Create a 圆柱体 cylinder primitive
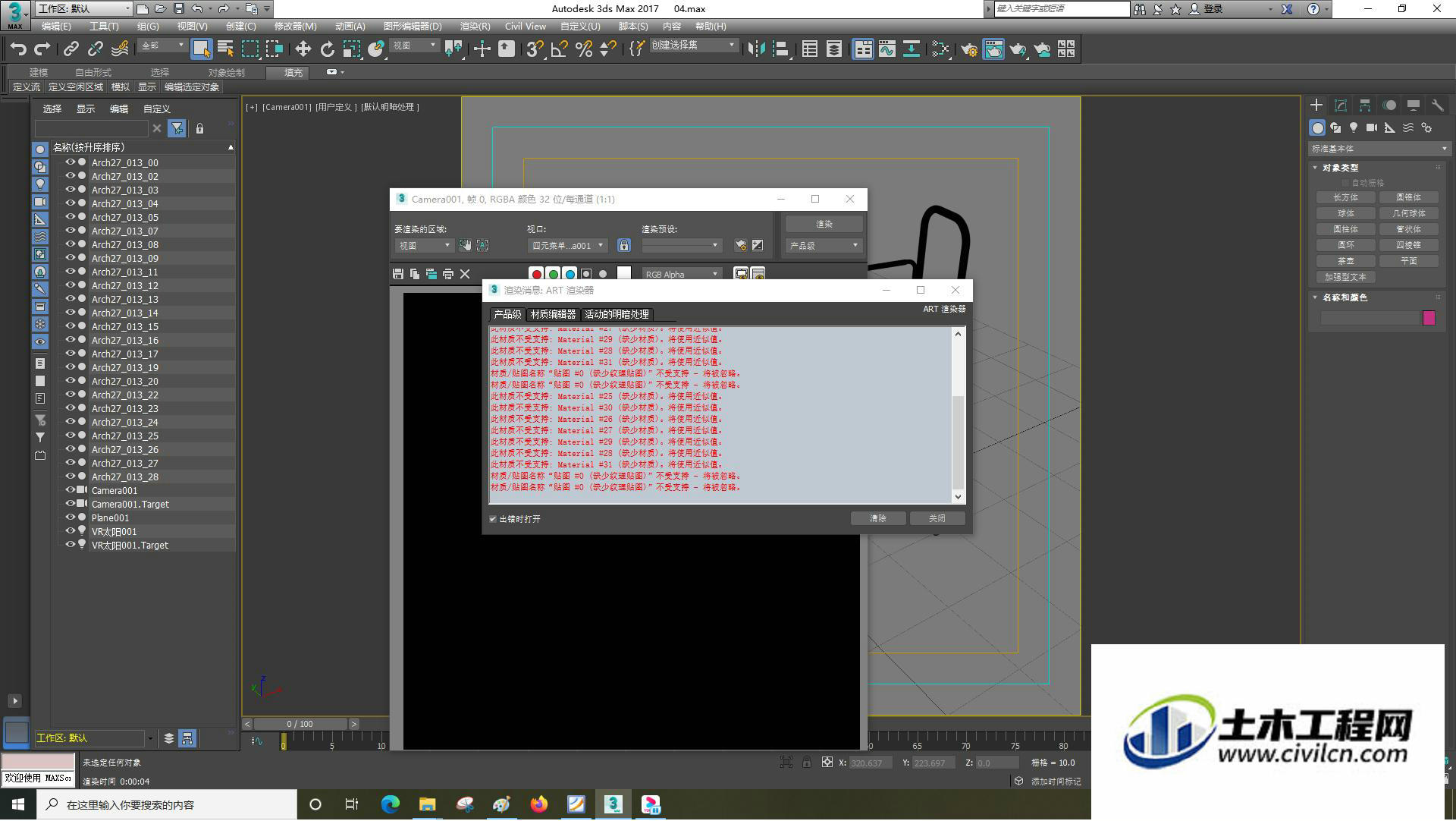Screen dimensions: 1456x821 pos(1345,229)
